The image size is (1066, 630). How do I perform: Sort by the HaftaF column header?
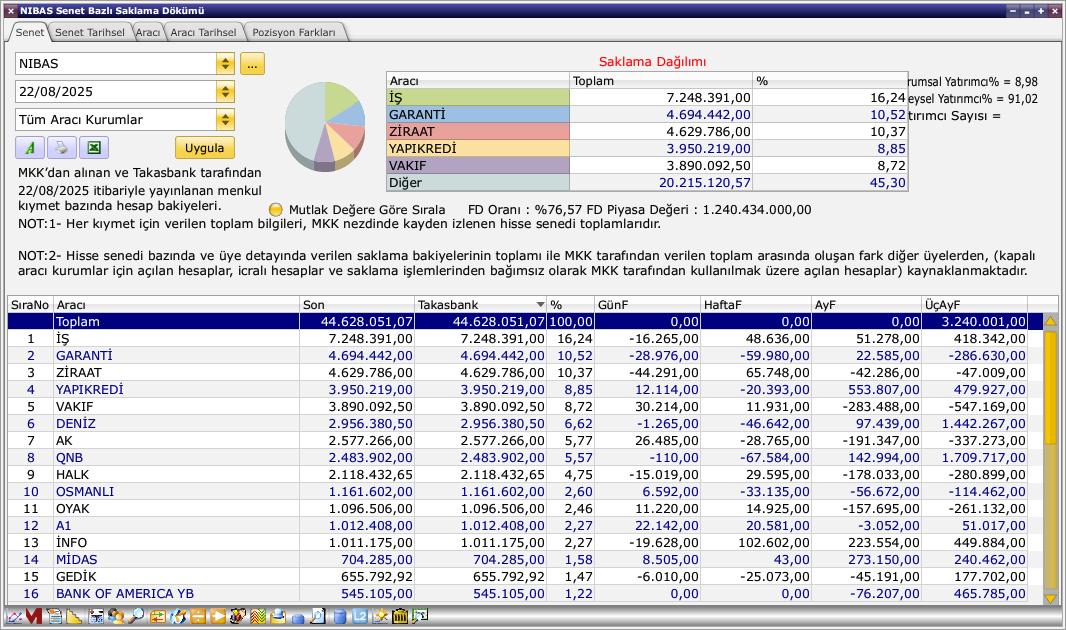pyautogui.click(x=756, y=304)
